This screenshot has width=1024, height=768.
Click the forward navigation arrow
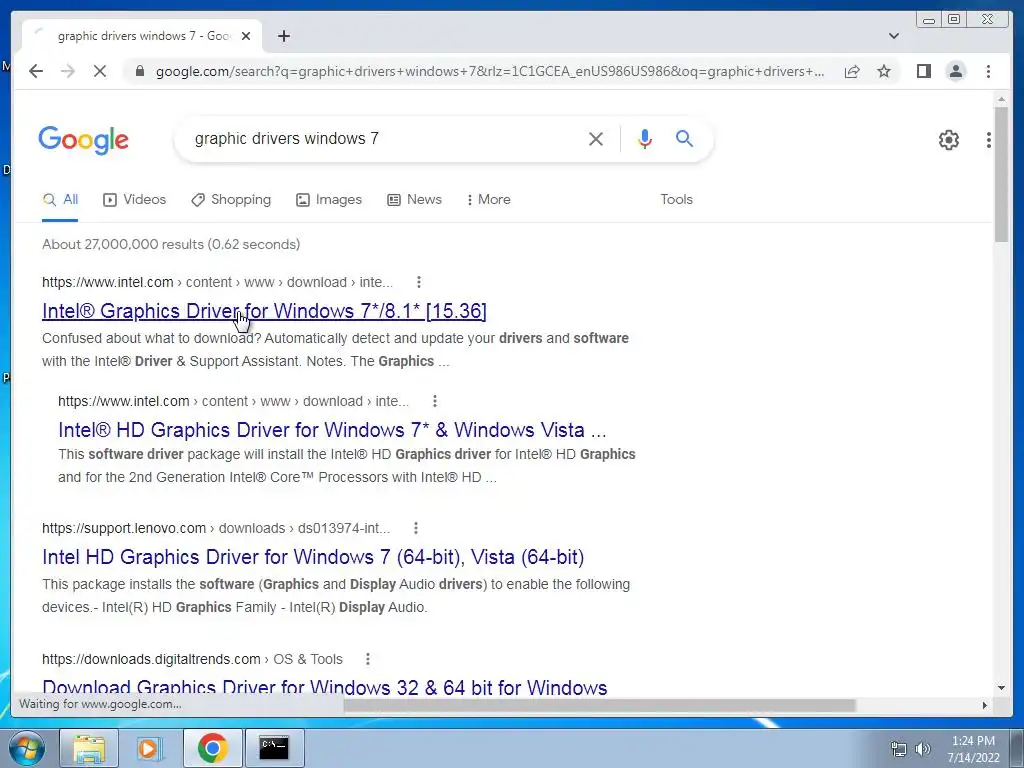click(68, 71)
